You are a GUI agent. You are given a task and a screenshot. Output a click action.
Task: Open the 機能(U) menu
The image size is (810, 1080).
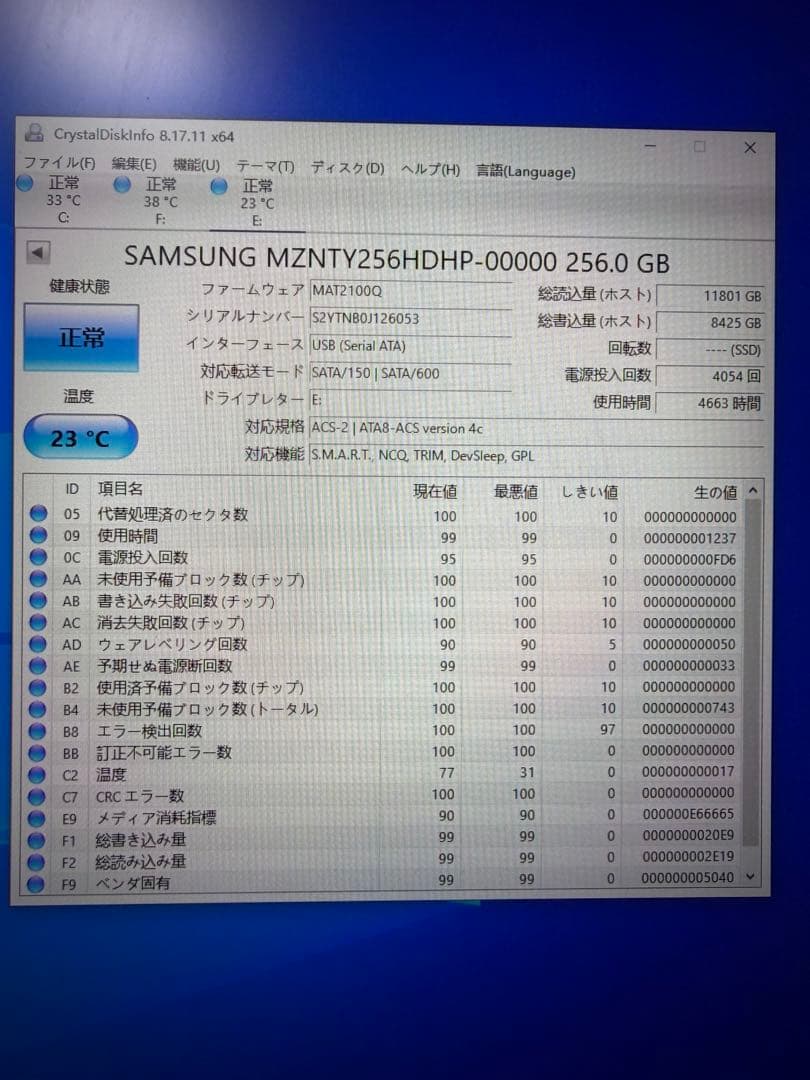[196, 165]
